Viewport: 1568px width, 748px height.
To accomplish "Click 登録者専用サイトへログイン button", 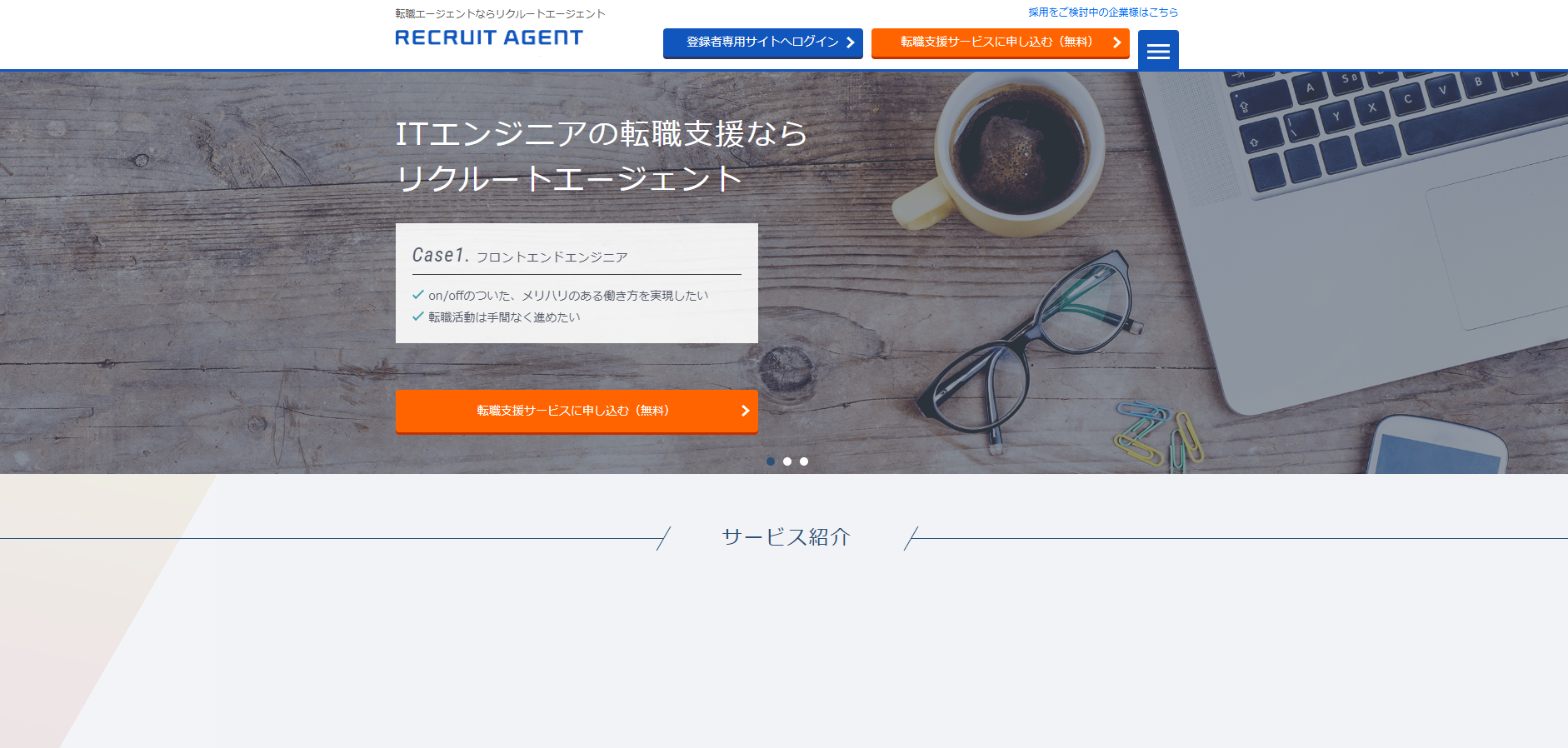I will tap(763, 42).
